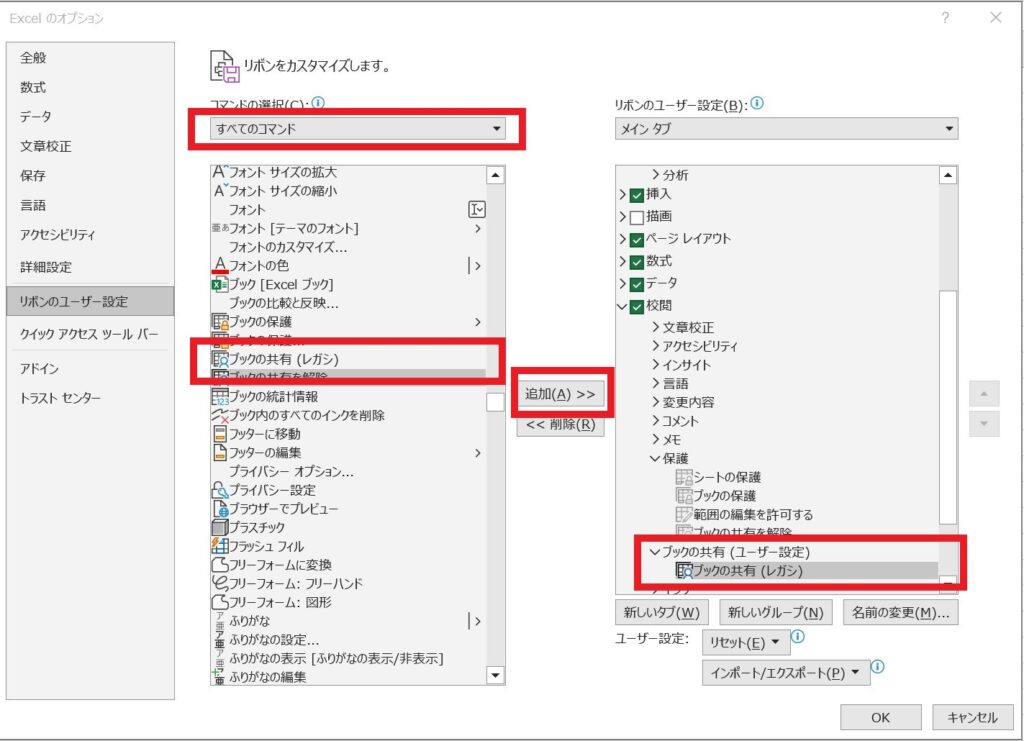Open the メイン タブ dropdown
Viewport: 1024px width, 741px height.
coord(786,129)
